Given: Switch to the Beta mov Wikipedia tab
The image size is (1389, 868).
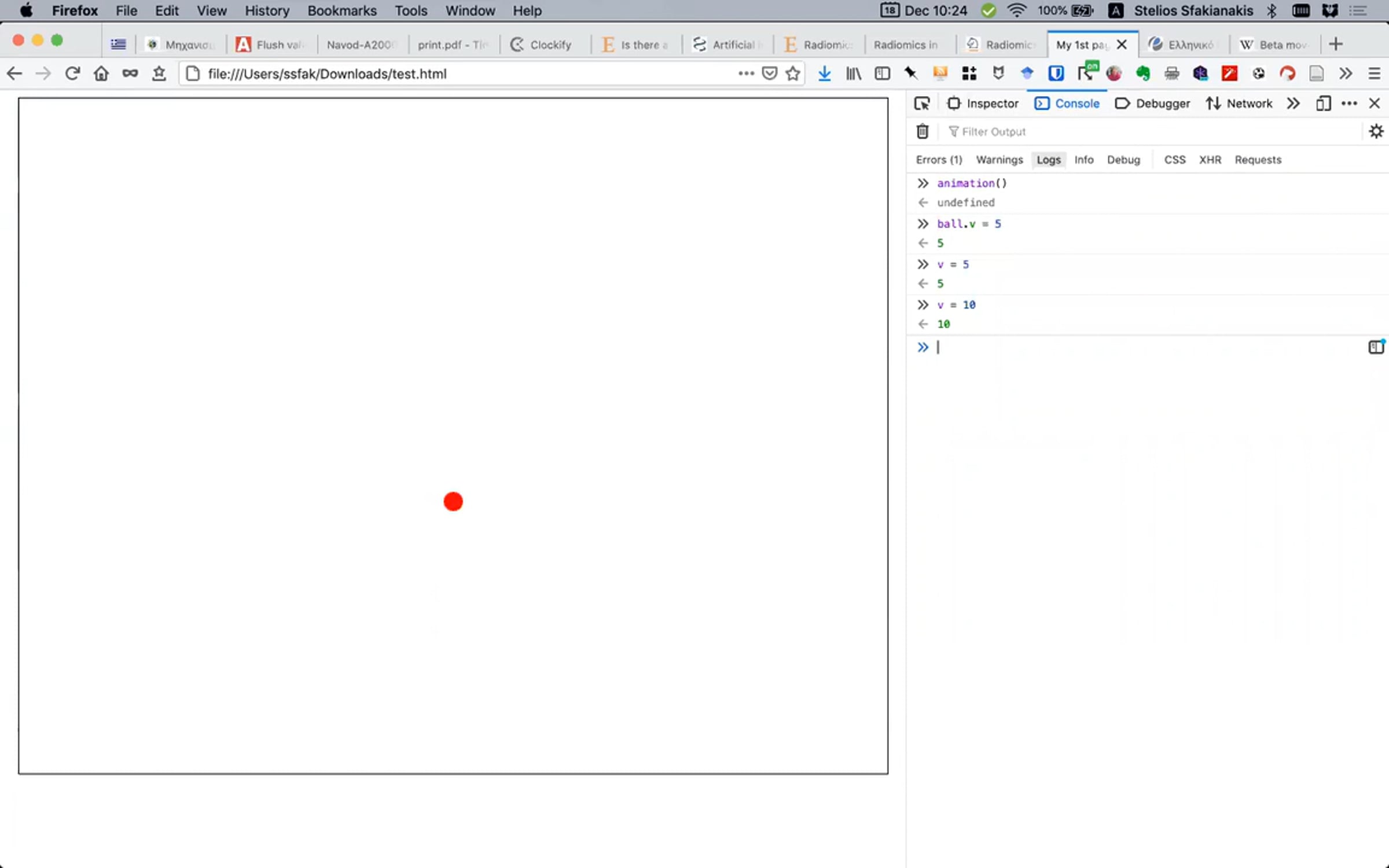Looking at the screenshot, I should [1275, 45].
